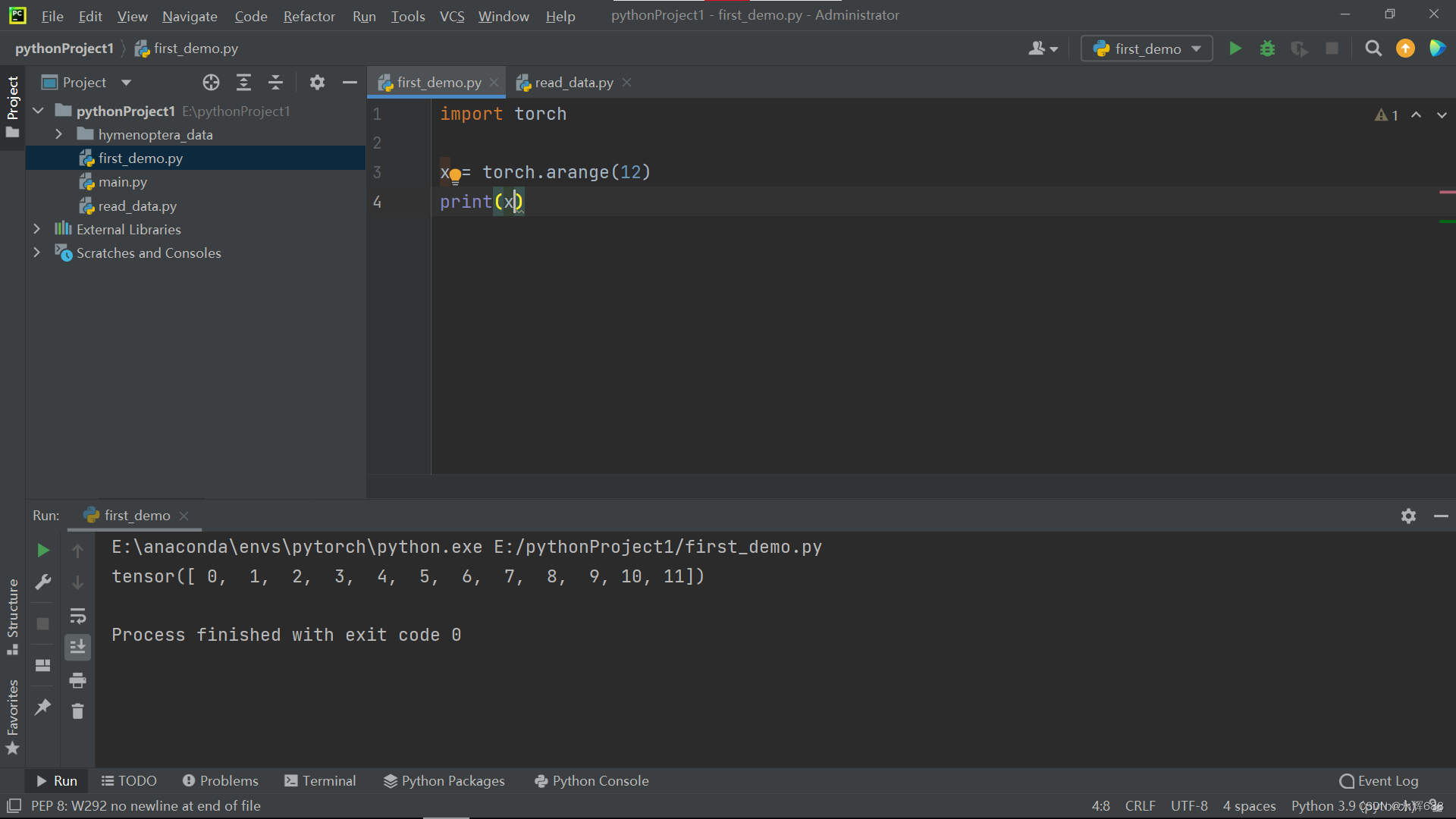Clear Run output with trash icon
Viewport: 1456px width, 819px height.
coord(77,711)
